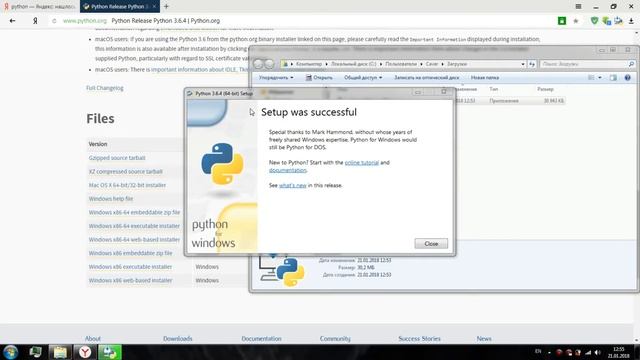The height and width of the screenshot is (360, 640).
Task: Close the Python Release browser tab
Action: (154, 7)
